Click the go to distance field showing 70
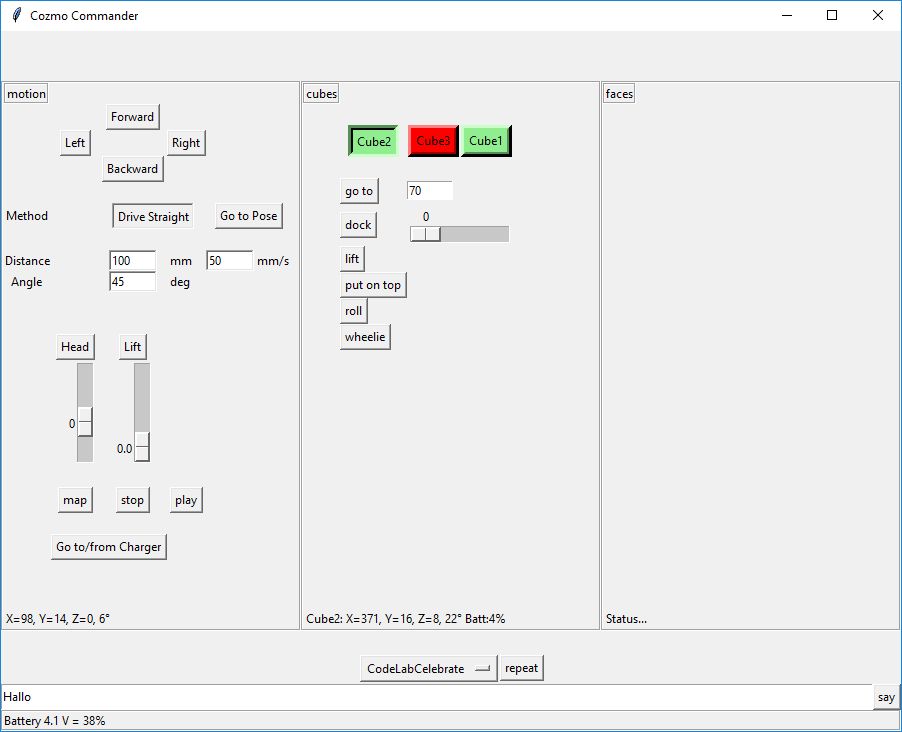902x732 pixels. 429,190
